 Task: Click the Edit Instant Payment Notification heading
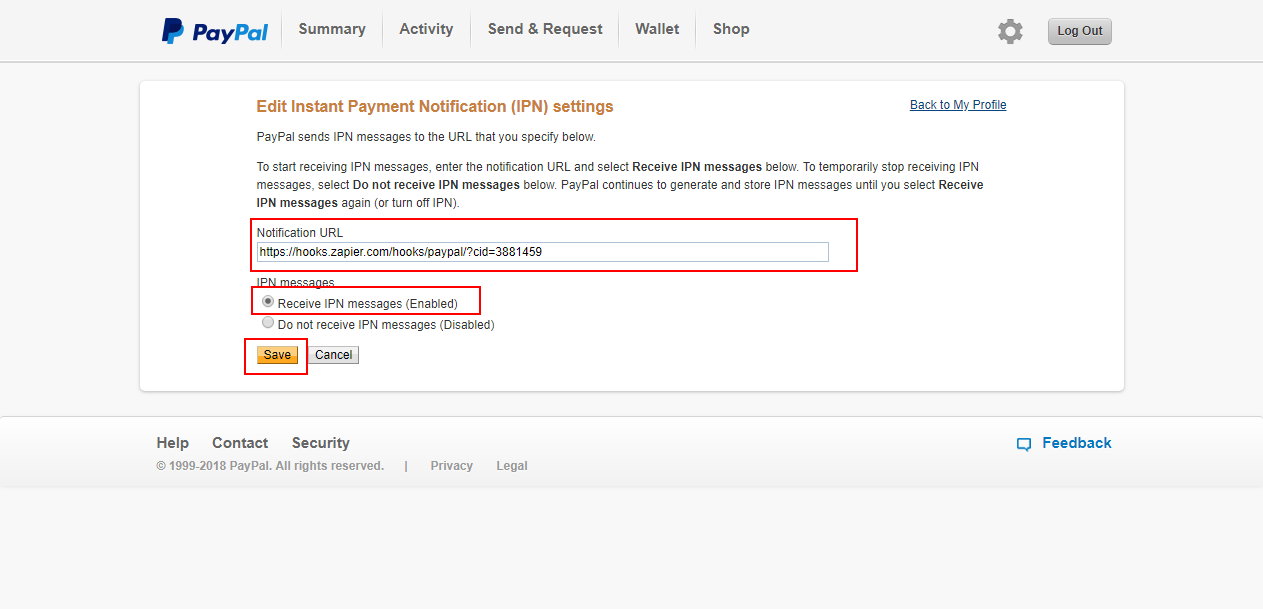435,106
